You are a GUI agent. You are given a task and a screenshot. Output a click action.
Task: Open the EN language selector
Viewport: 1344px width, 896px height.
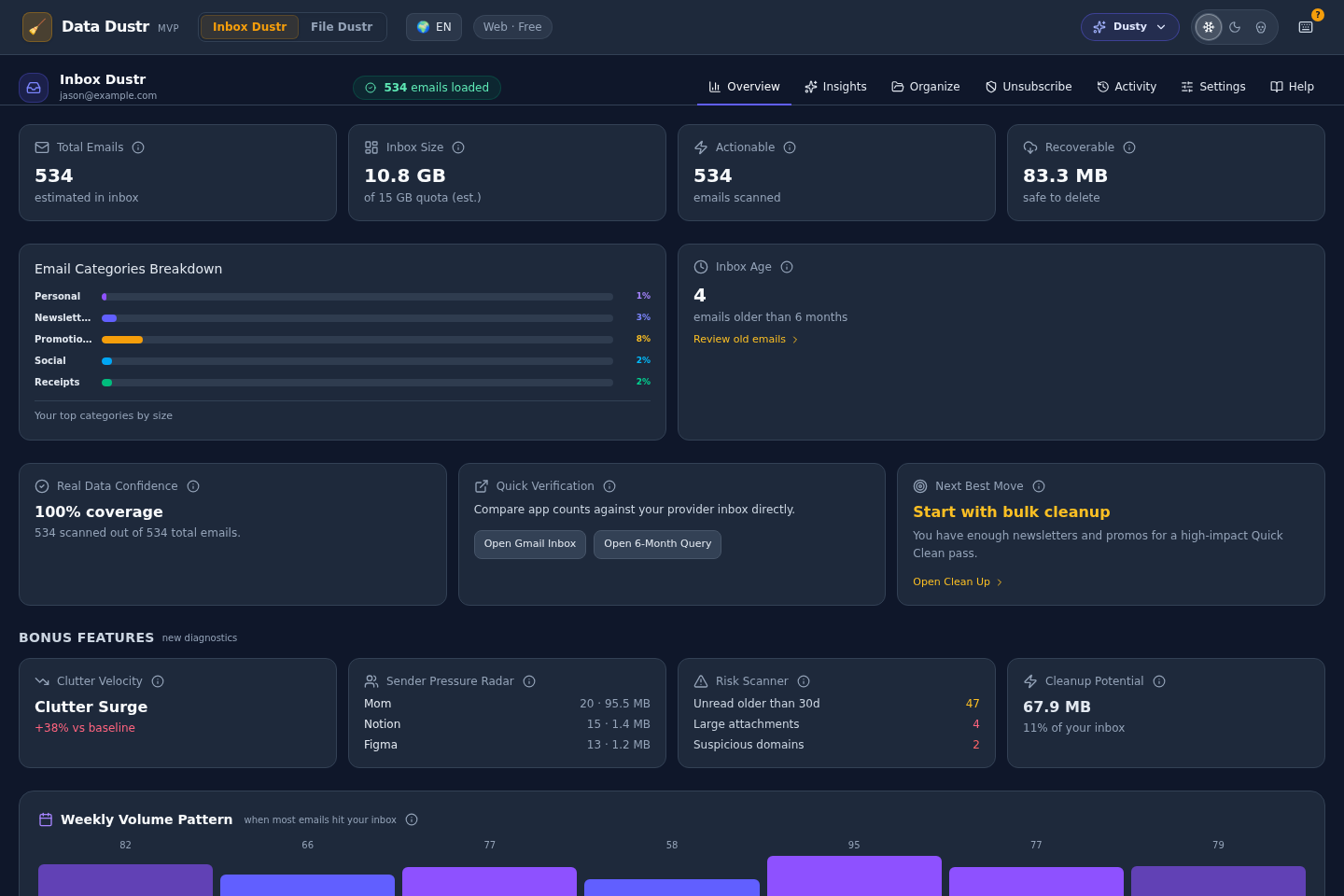pyautogui.click(x=434, y=27)
